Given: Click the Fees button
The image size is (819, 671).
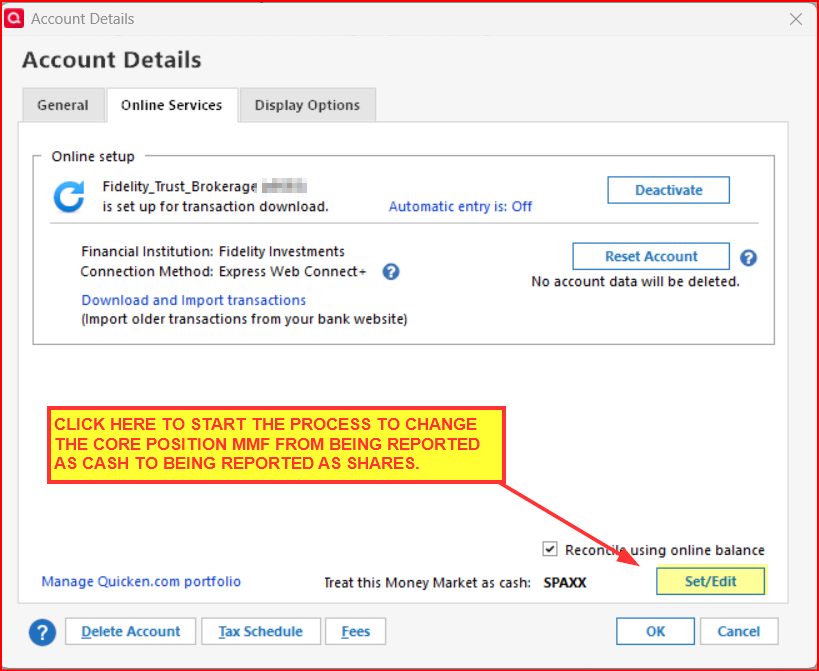Looking at the screenshot, I should click(356, 631).
